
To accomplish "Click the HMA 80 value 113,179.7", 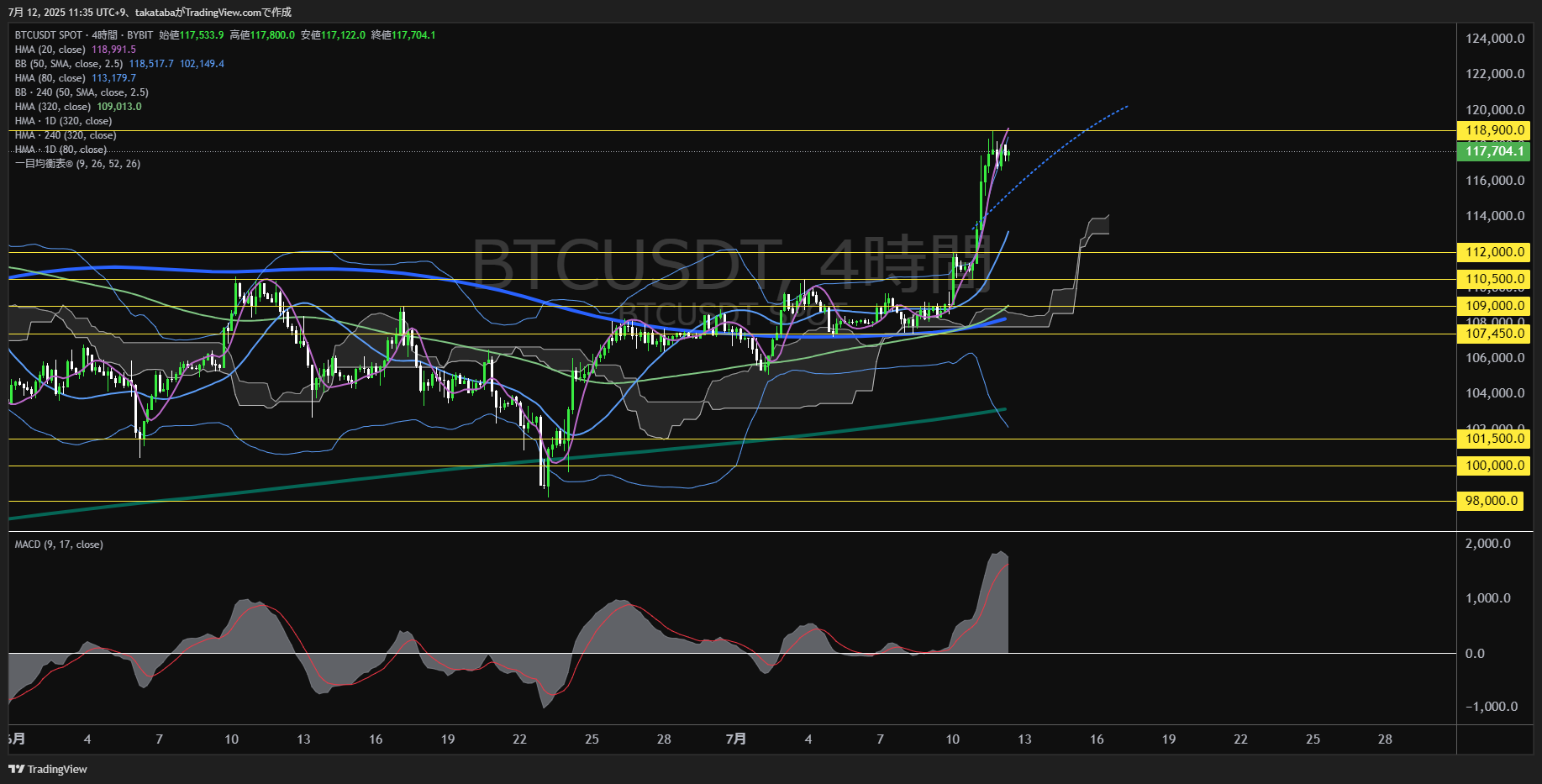I will pos(113,78).
